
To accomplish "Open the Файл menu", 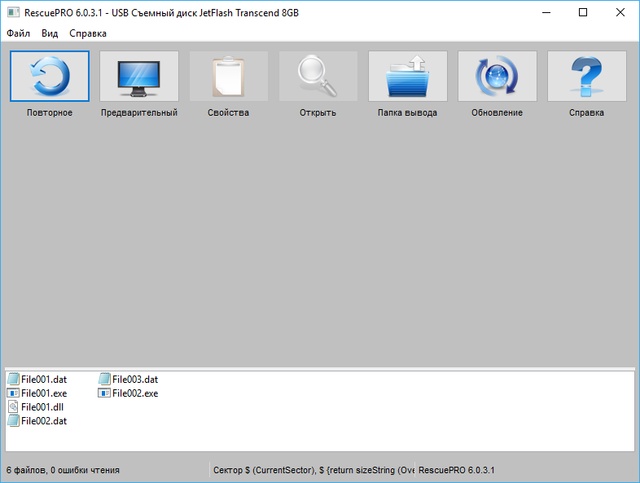I will coord(18,33).
